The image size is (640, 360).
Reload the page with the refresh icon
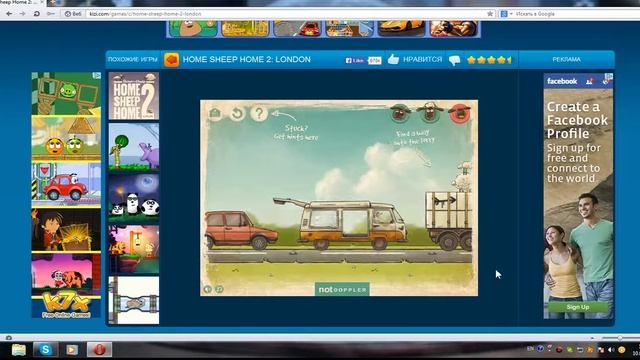click(x=36, y=13)
